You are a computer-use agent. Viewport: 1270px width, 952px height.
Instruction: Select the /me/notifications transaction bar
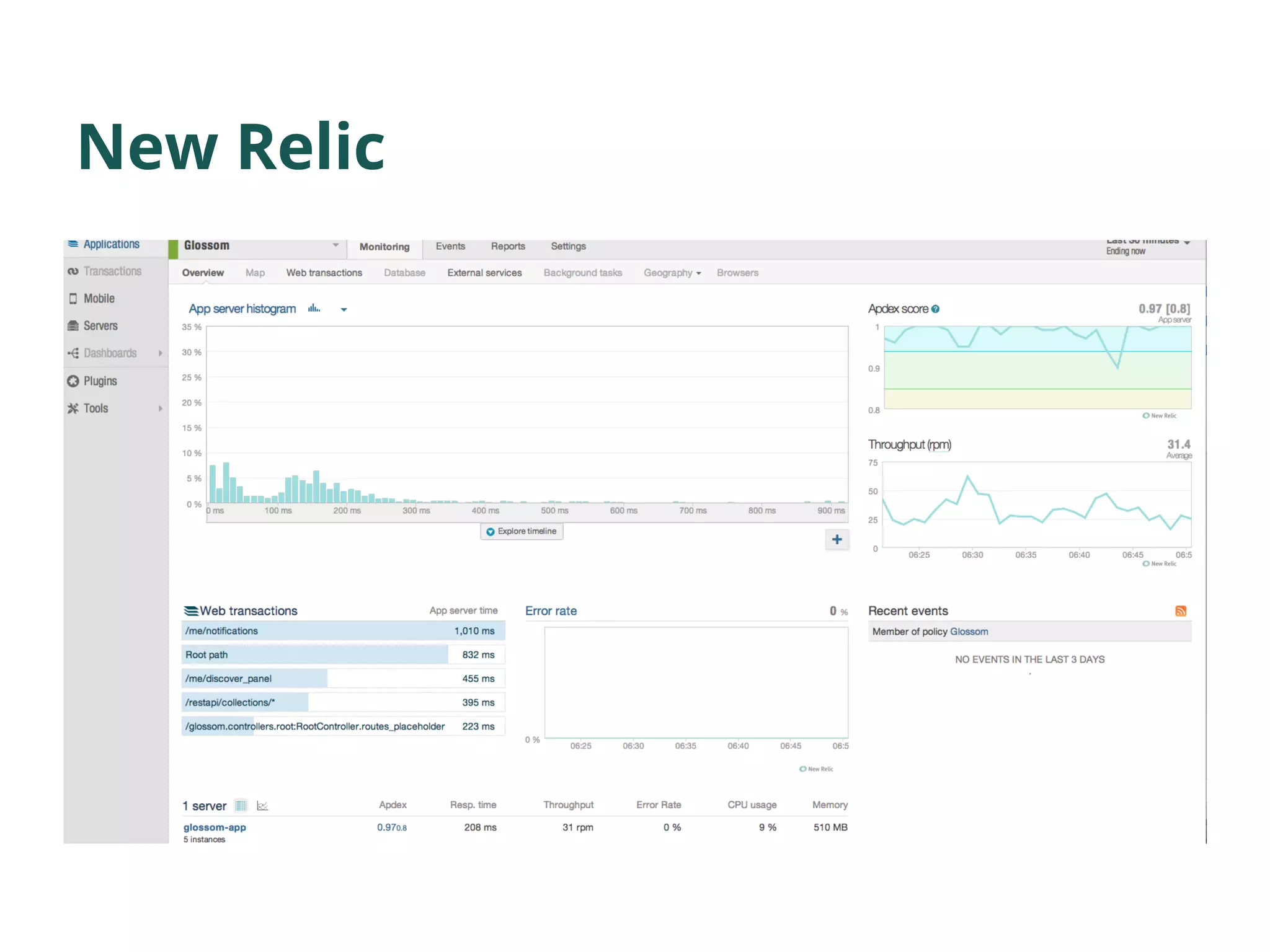[x=343, y=631]
